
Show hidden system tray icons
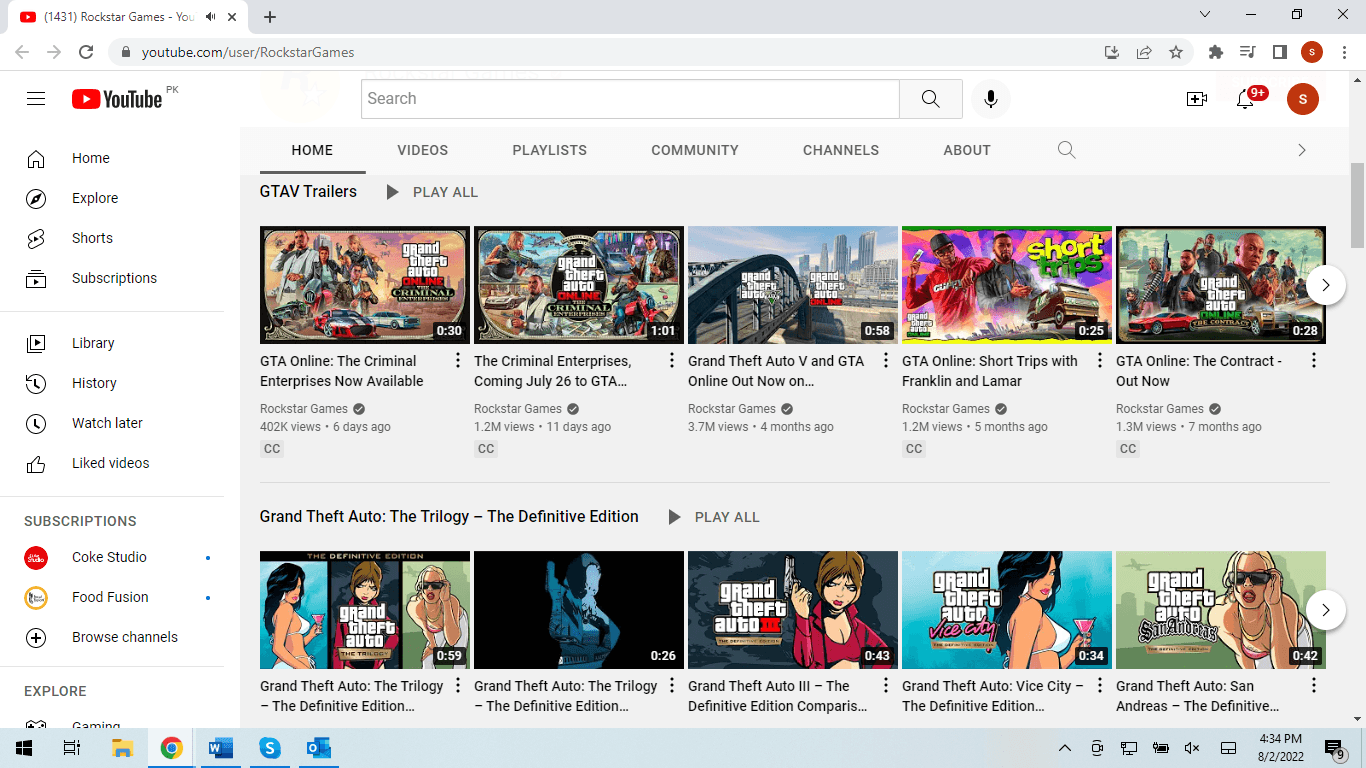click(1065, 748)
